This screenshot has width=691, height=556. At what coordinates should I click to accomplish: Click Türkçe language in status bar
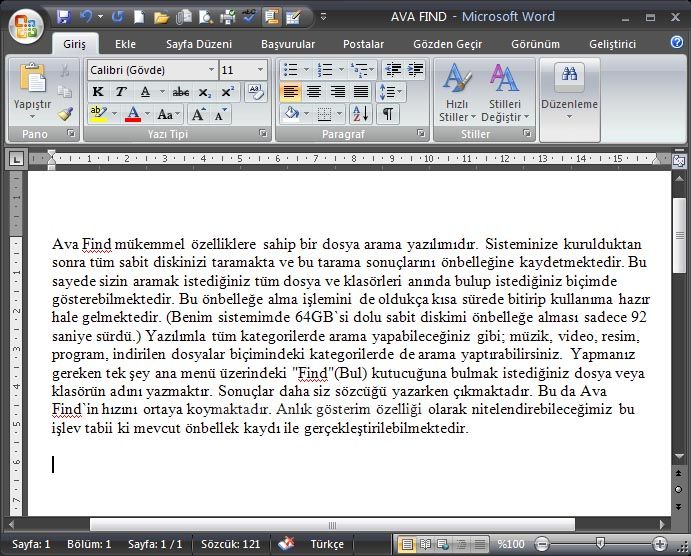pyautogui.click(x=327, y=544)
